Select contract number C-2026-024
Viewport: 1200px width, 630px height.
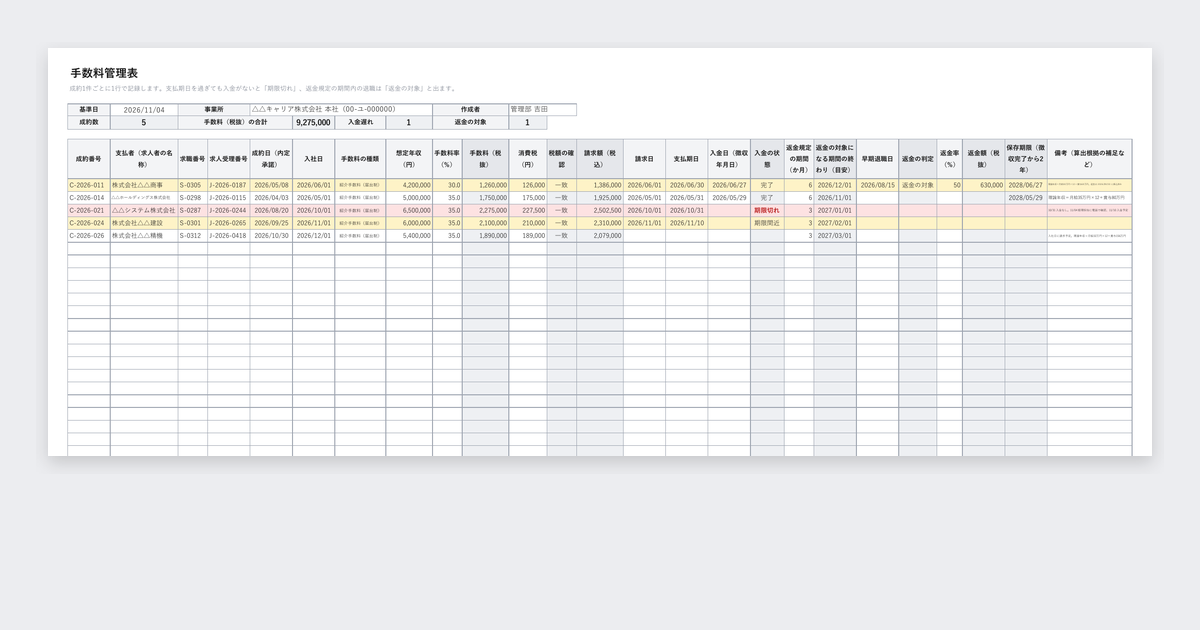[87, 223]
